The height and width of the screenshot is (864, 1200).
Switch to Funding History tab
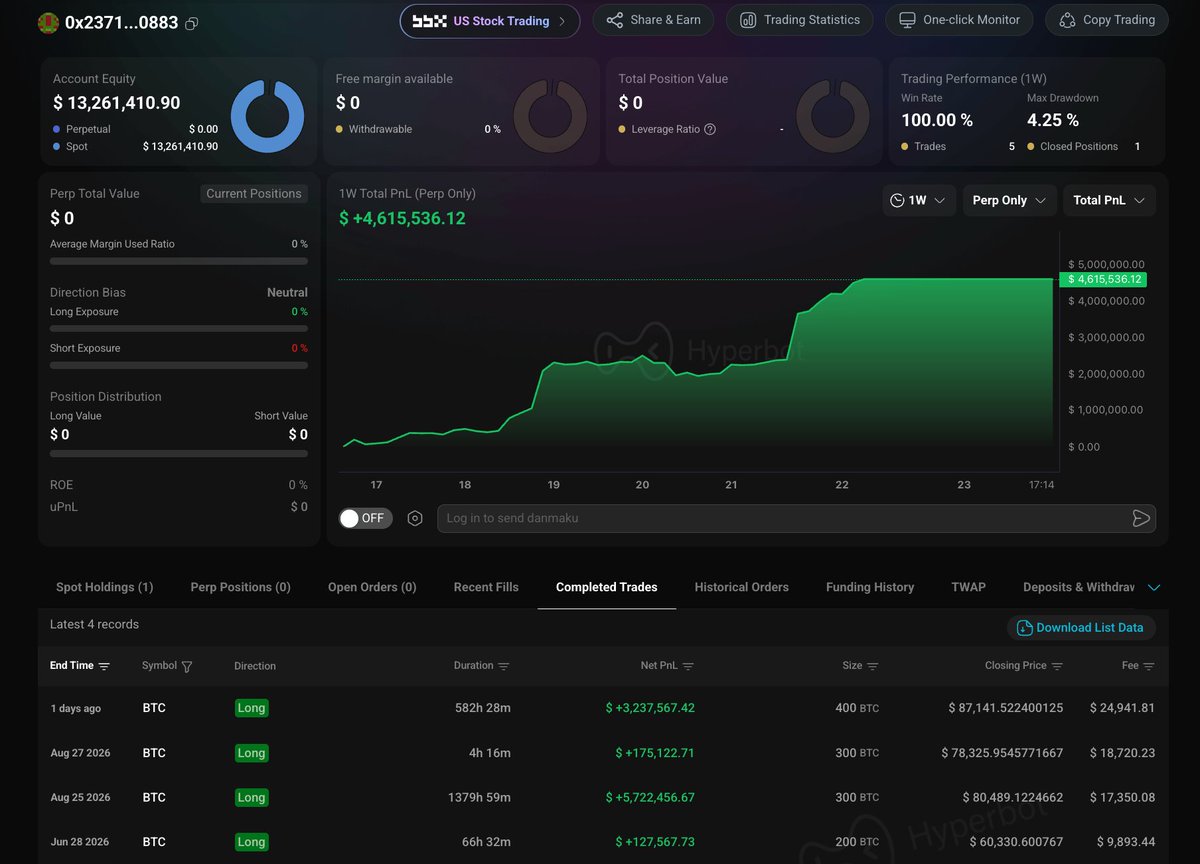click(870, 587)
